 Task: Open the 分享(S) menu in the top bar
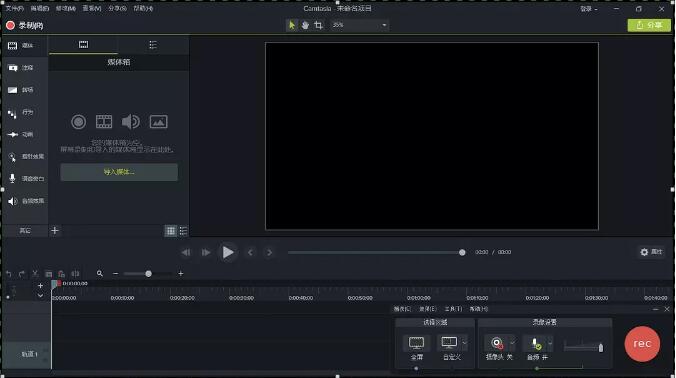tap(117, 9)
